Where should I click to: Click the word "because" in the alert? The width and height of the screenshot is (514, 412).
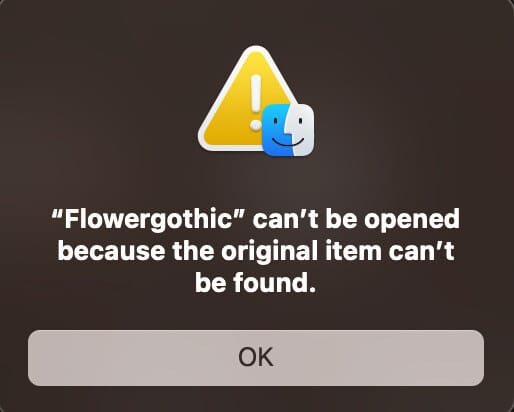point(111,251)
